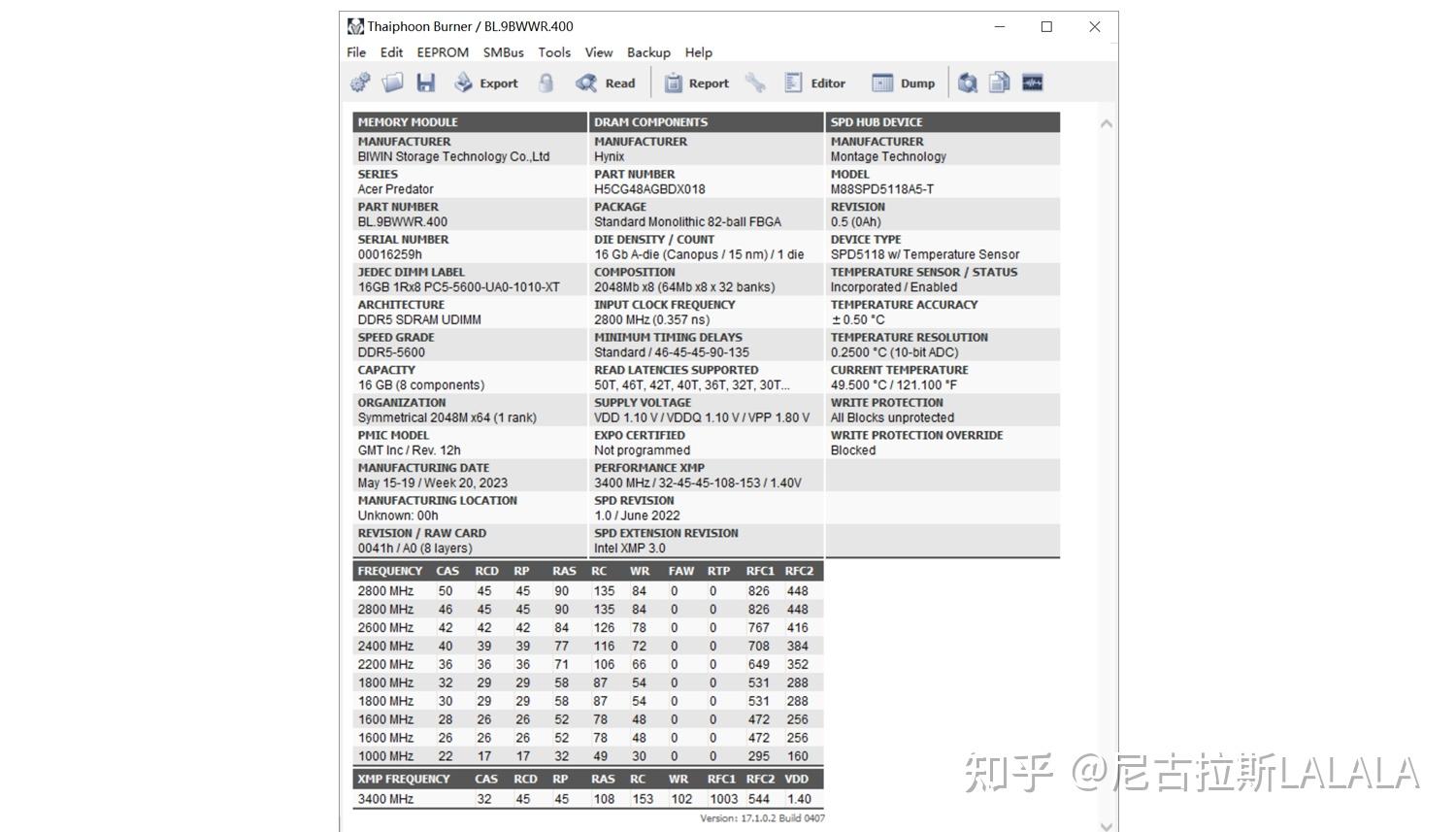The width and height of the screenshot is (1456, 832).
Task: Click the gear settings icon in the toolbar
Action: tap(360, 83)
